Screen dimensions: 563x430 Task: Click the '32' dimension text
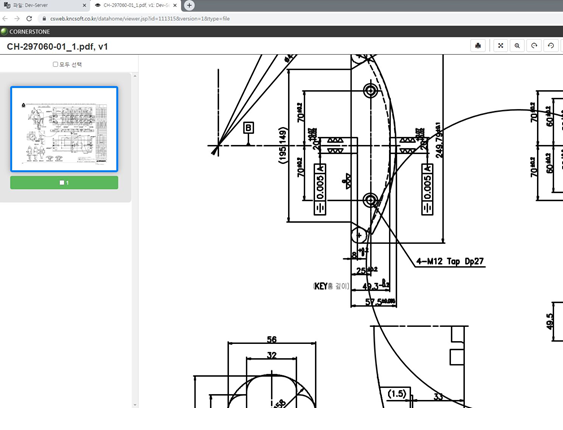click(x=272, y=355)
